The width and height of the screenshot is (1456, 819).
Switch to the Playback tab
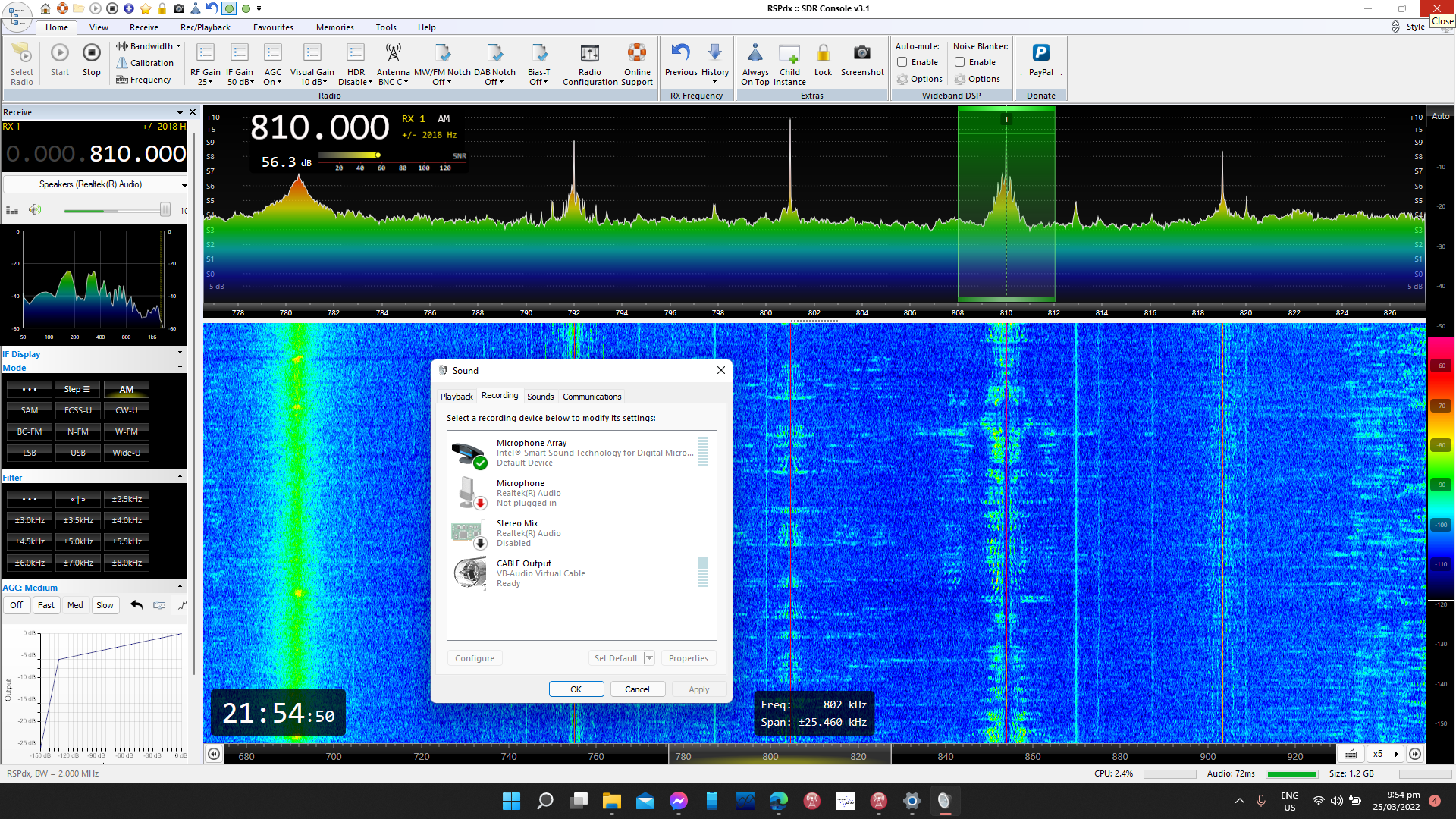[x=457, y=397]
